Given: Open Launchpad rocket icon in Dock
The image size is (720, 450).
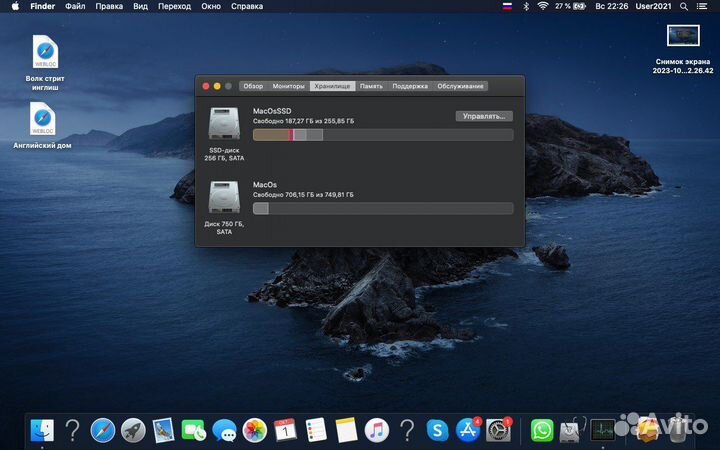Looking at the screenshot, I should coord(133,430).
